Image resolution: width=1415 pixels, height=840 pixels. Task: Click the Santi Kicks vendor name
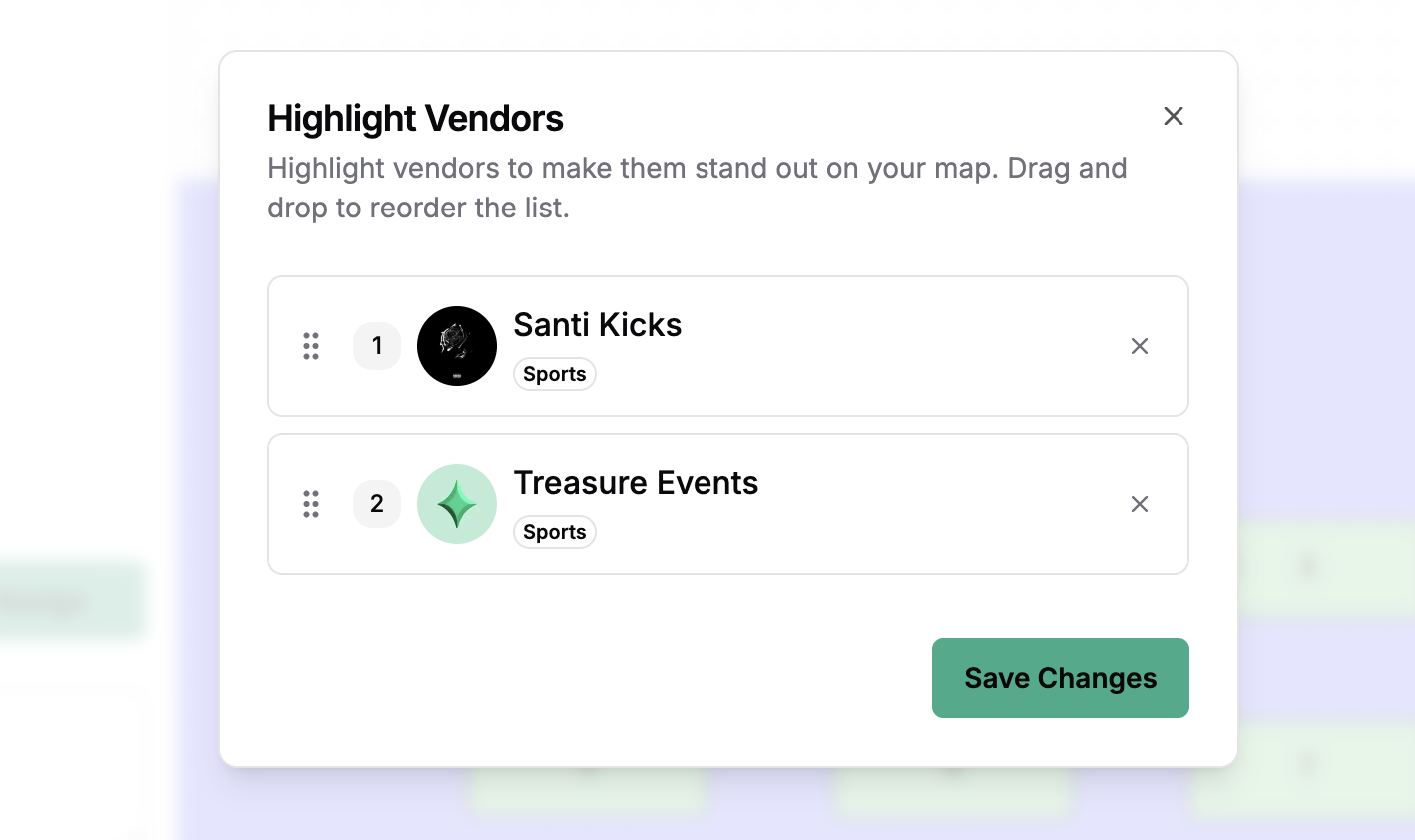[597, 325]
